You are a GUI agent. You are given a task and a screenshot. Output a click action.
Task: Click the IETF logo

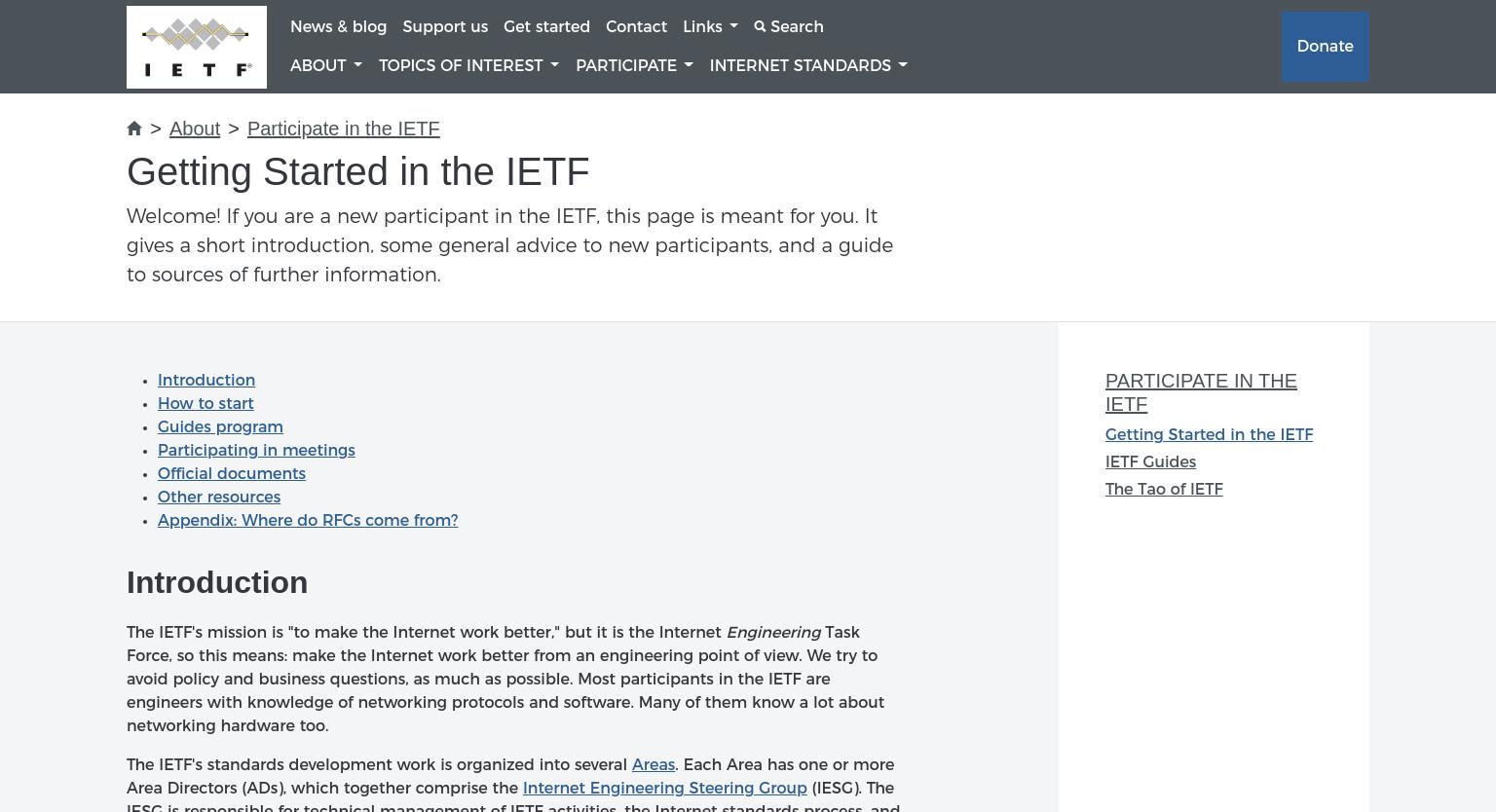tap(197, 47)
